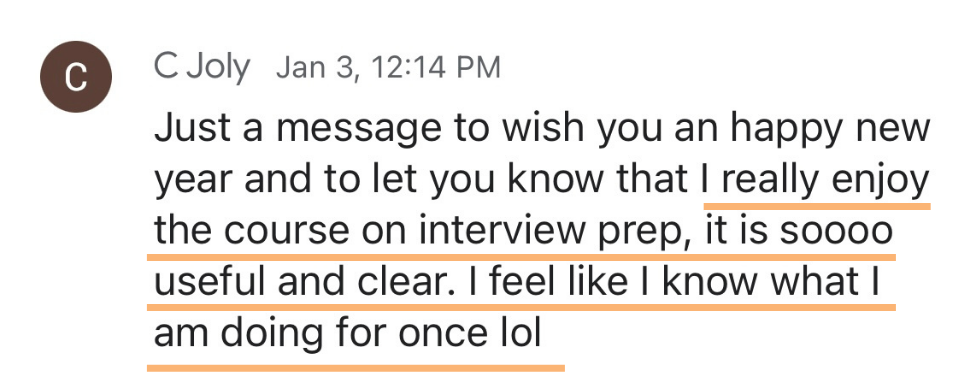Click the word "useful"
Viewport: 970px width, 391px height.
(x=210, y=282)
